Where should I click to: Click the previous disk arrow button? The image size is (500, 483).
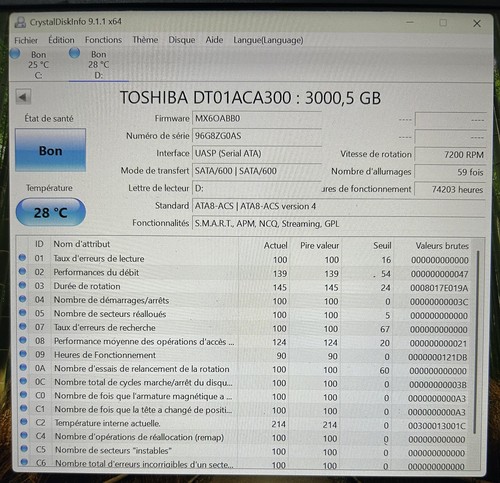pyautogui.click(x=23, y=97)
